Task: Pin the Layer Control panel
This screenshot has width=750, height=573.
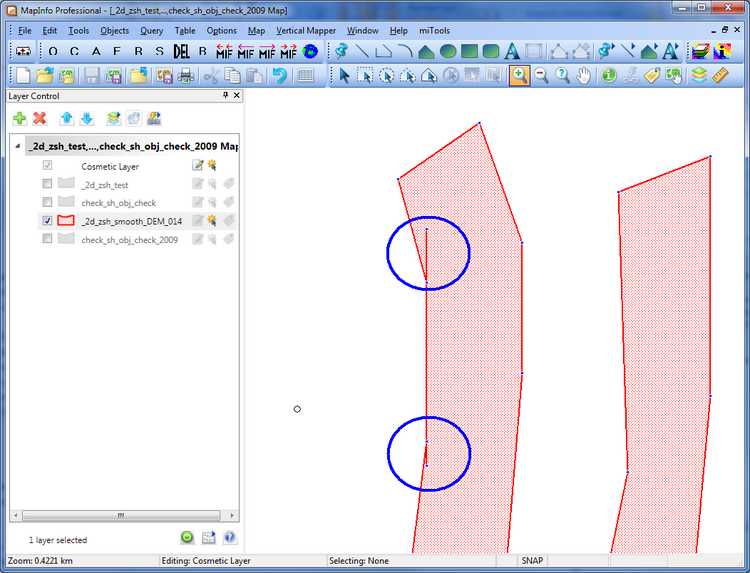Action: (224, 96)
